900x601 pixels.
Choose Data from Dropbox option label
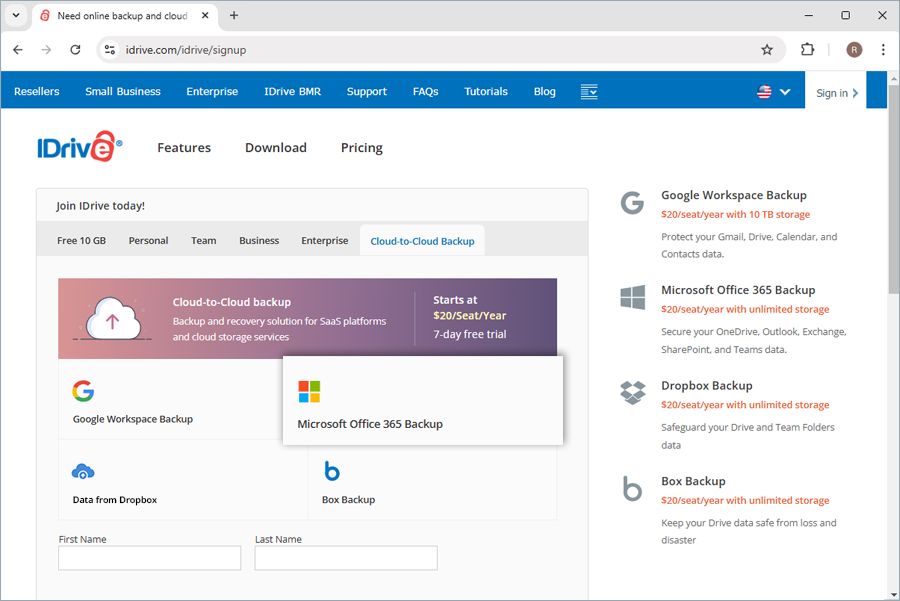click(115, 500)
